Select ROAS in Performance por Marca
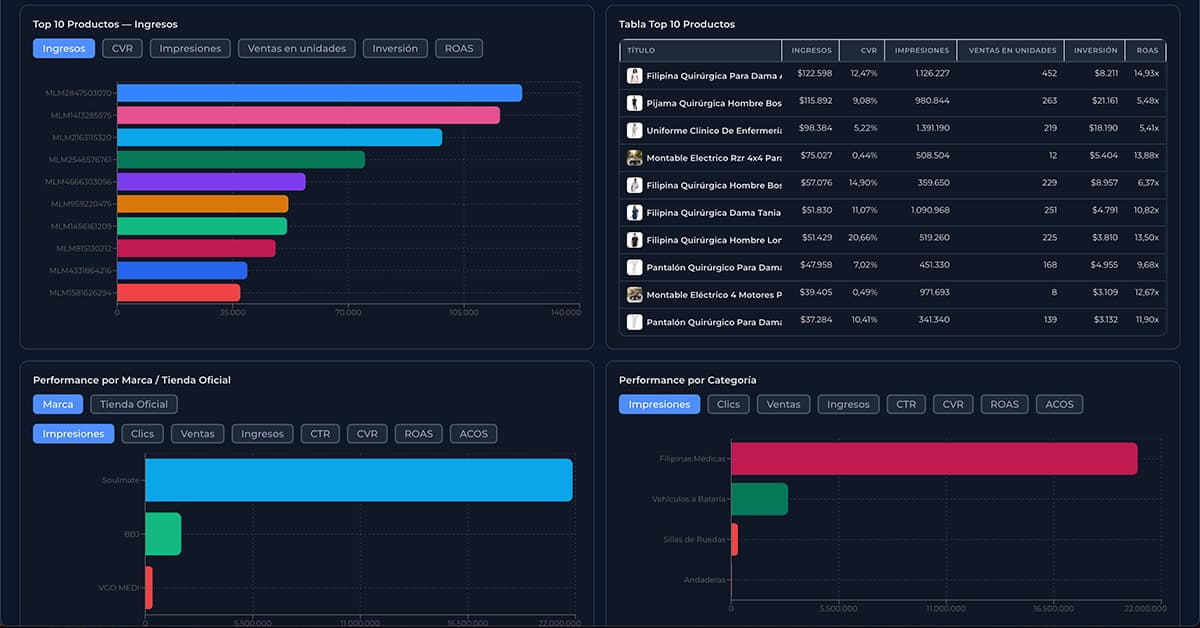This screenshot has width=1200, height=628. pyautogui.click(x=419, y=434)
